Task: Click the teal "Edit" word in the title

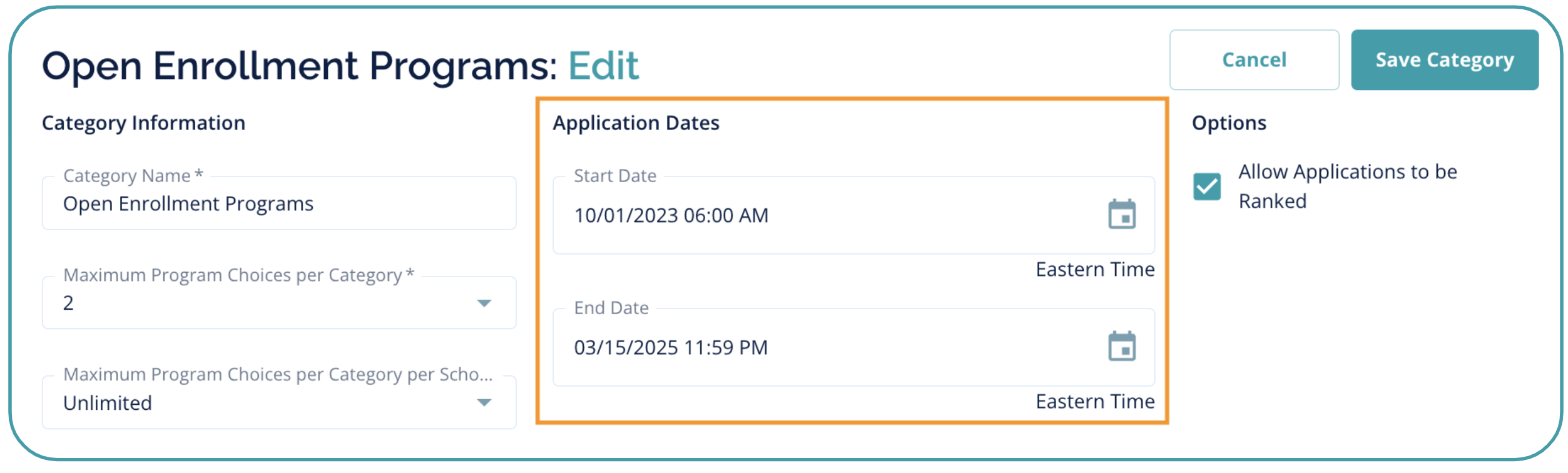Action: click(x=603, y=66)
